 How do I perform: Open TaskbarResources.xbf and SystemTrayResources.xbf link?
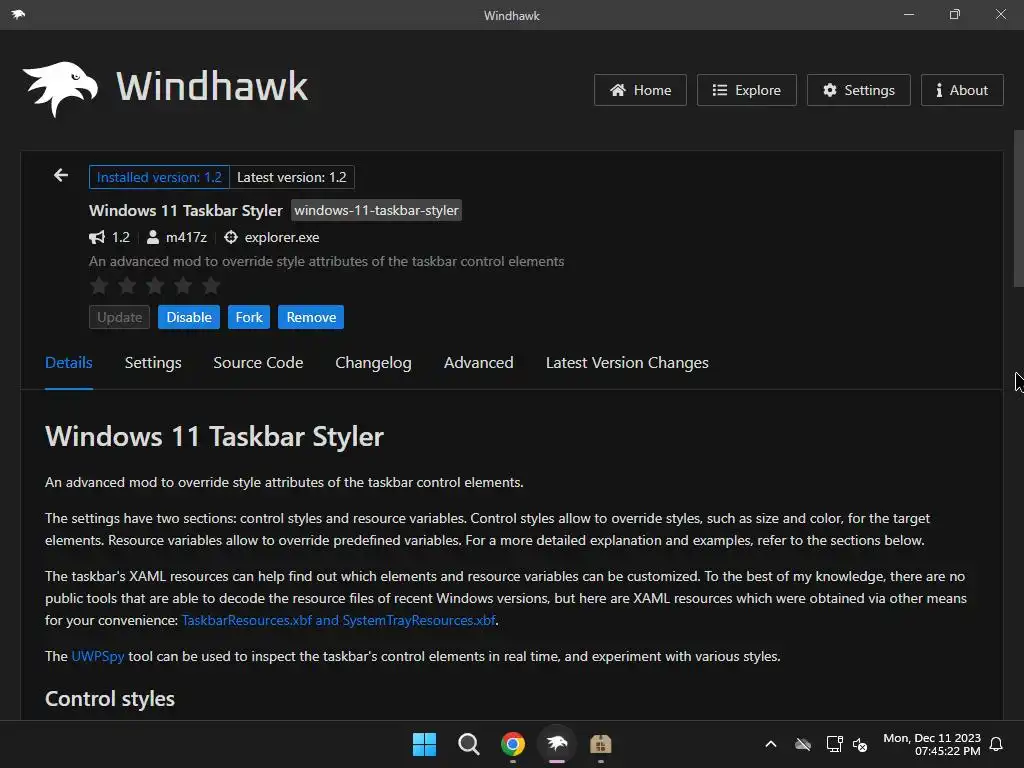[x=338, y=620]
